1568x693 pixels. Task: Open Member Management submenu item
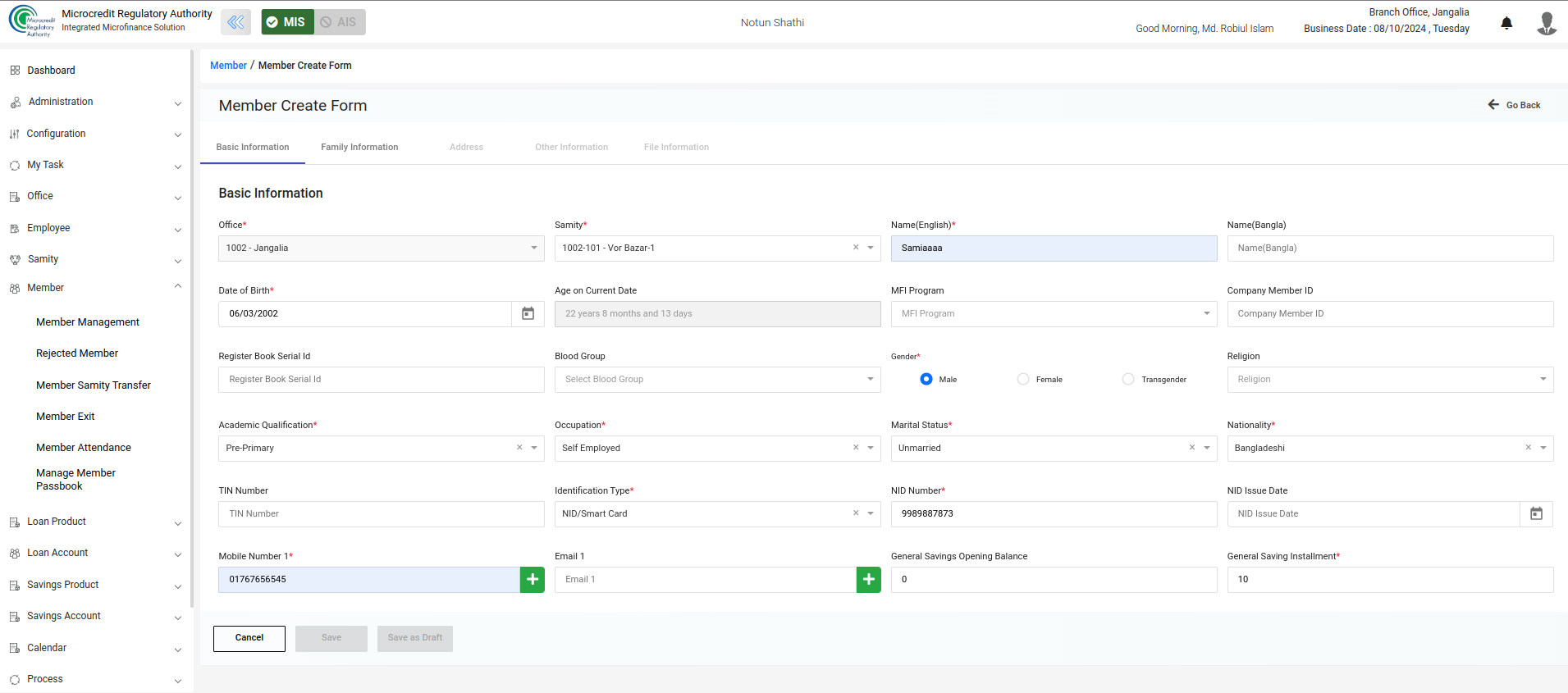(x=88, y=322)
